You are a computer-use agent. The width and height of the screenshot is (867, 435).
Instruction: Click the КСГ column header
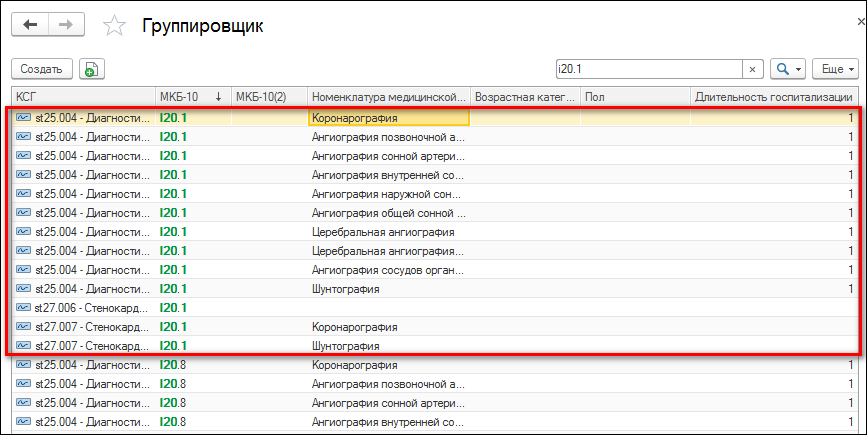(80, 97)
